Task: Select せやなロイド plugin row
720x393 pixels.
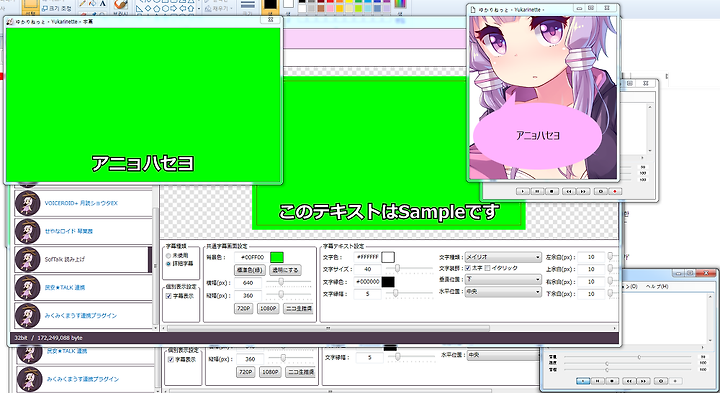Action: (83, 231)
